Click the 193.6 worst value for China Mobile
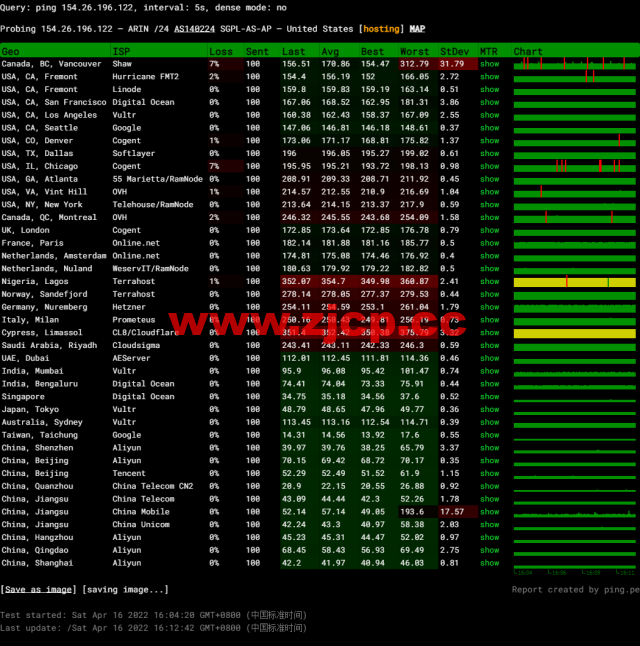Image resolution: width=640 pixels, height=646 pixels. (x=412, y=511)
